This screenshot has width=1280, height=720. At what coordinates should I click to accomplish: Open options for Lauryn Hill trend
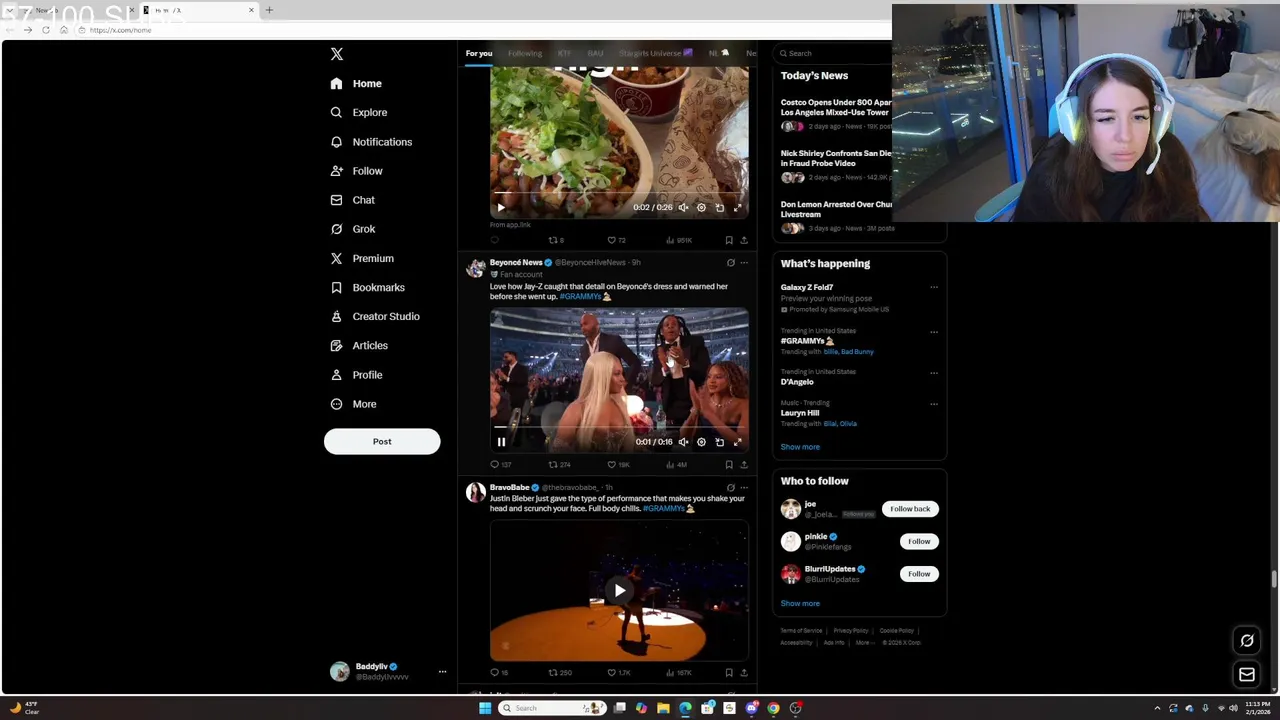[934, 404]
